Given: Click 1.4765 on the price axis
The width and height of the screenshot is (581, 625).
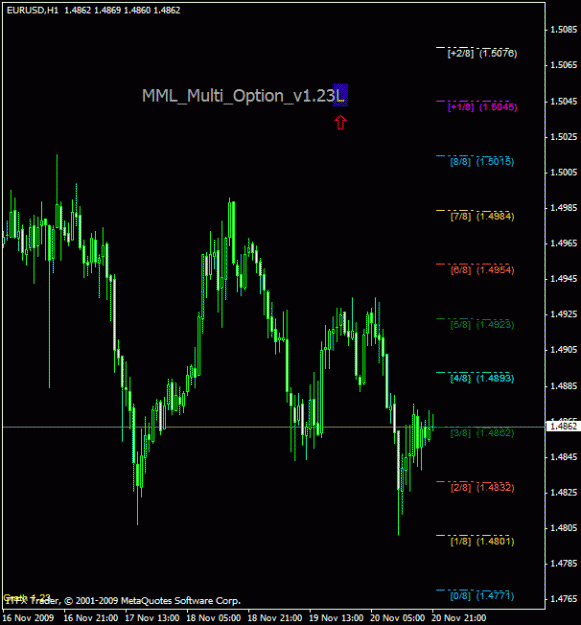Looking at the screenshot, I should (563, 599).
